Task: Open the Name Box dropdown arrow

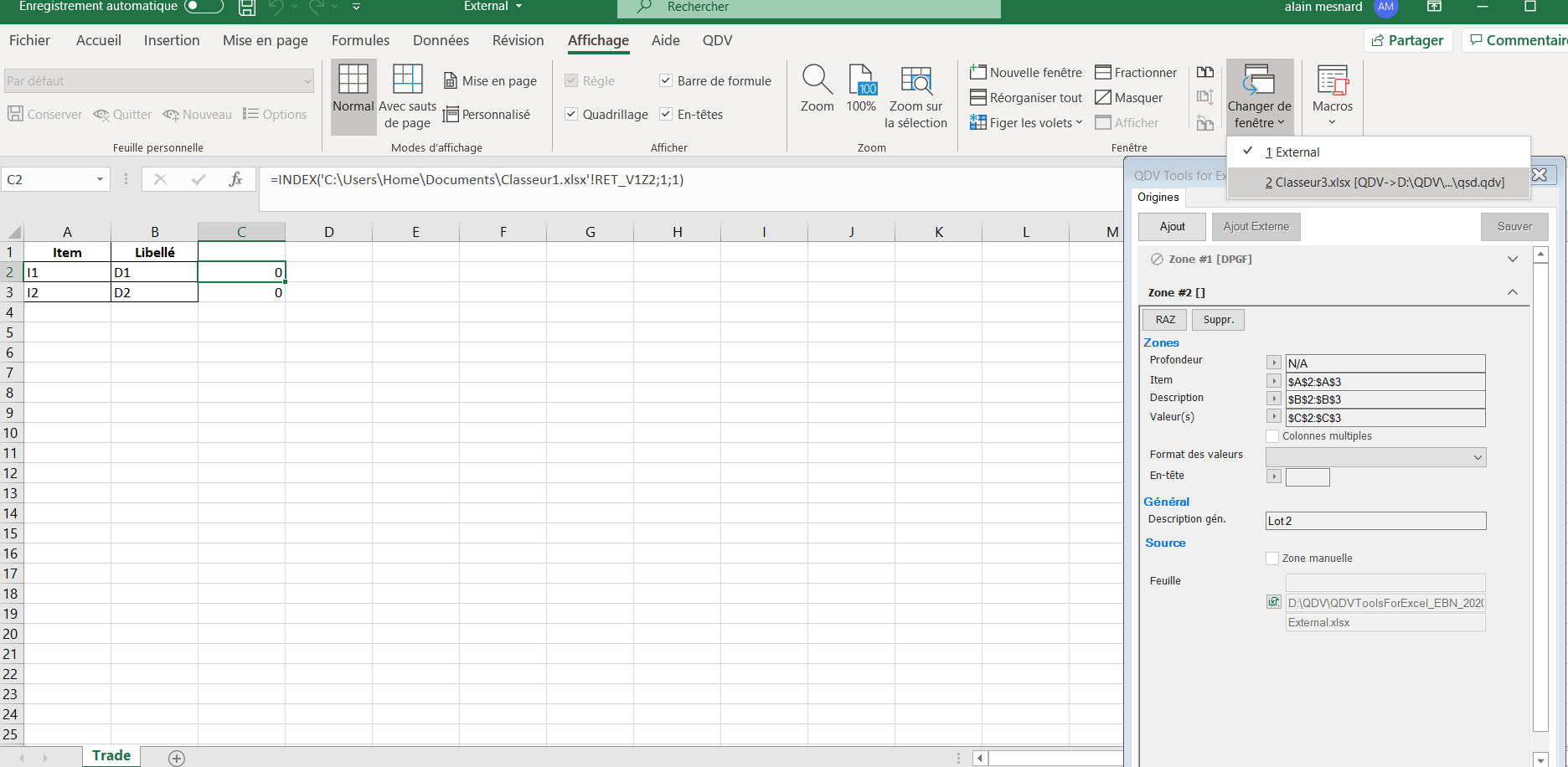Action: coord(100,179)
